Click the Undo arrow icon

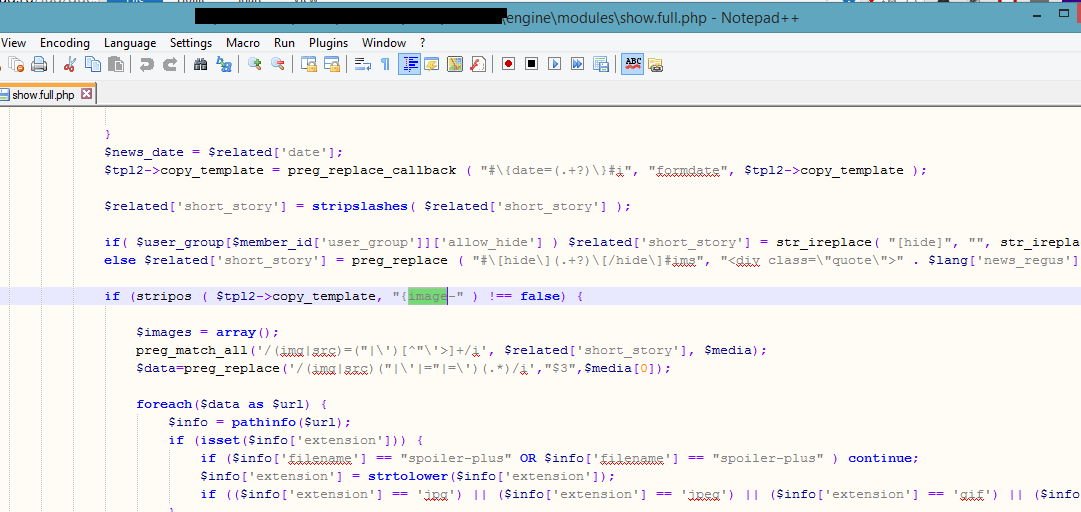[x=147, y=64]
